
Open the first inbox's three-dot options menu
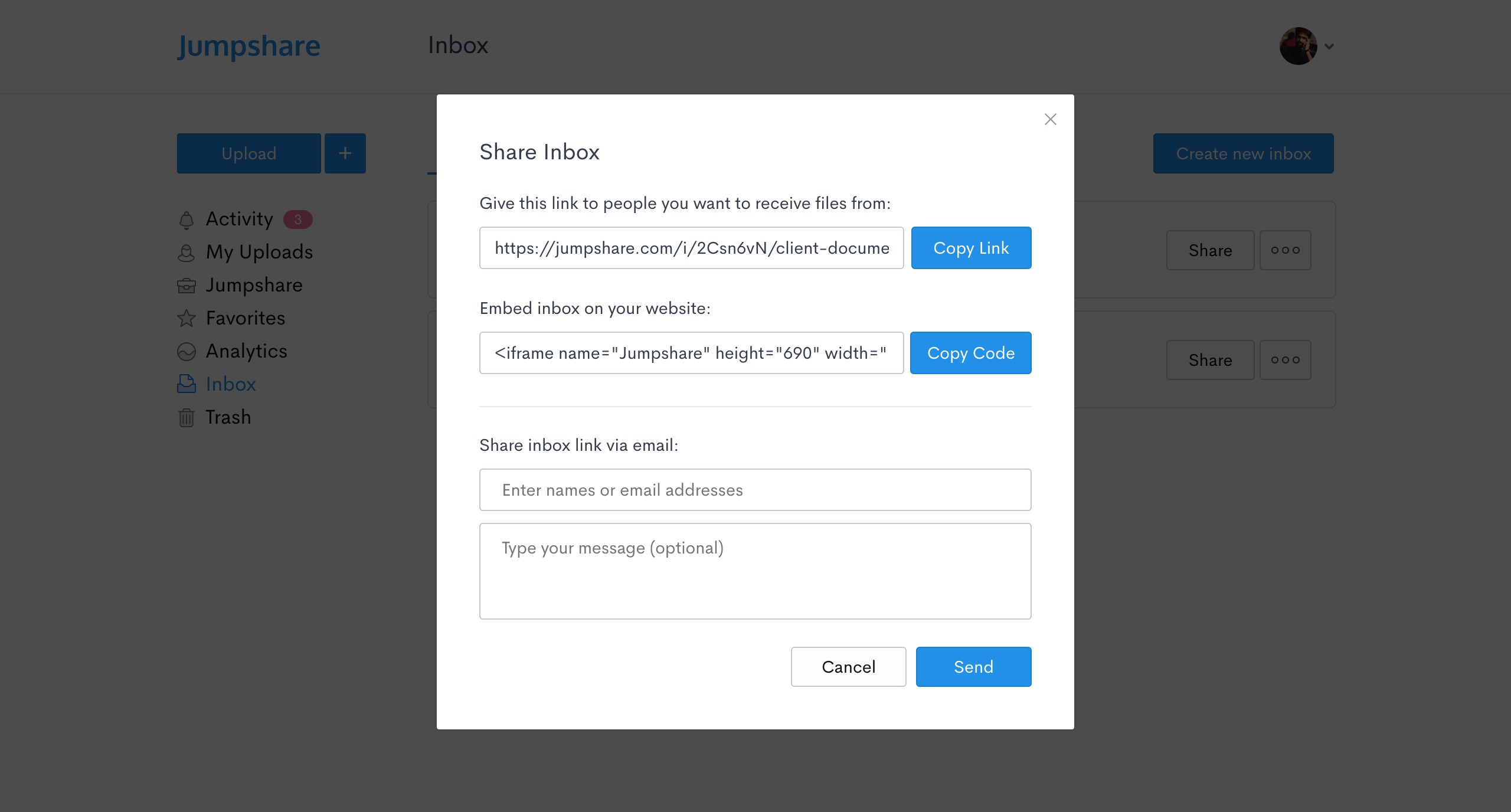click(1285, 250)
